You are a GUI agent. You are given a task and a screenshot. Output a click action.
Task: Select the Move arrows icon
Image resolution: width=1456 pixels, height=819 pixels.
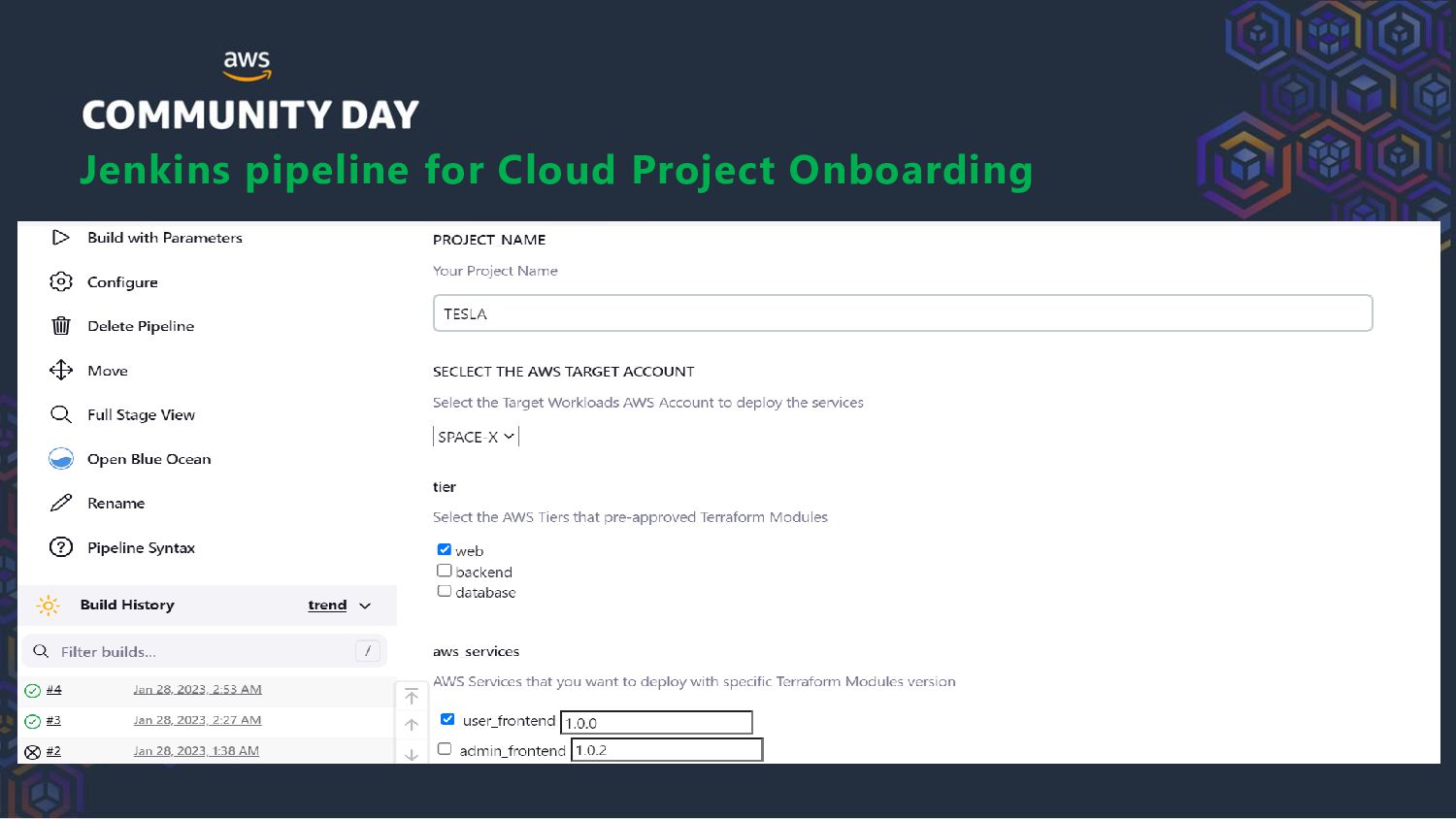pos(60,370)
